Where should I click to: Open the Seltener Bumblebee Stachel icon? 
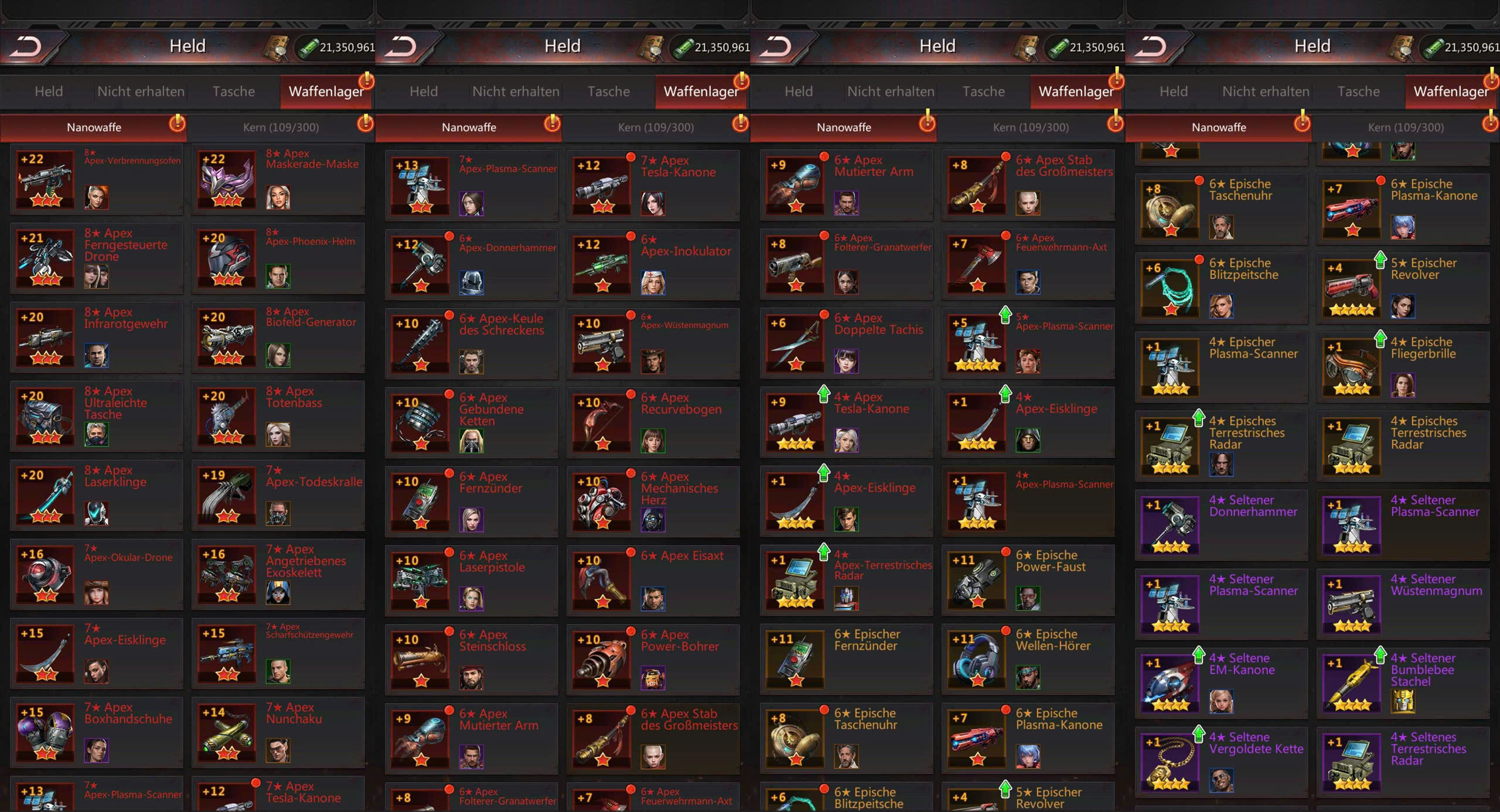click(x=1352, y=684)
